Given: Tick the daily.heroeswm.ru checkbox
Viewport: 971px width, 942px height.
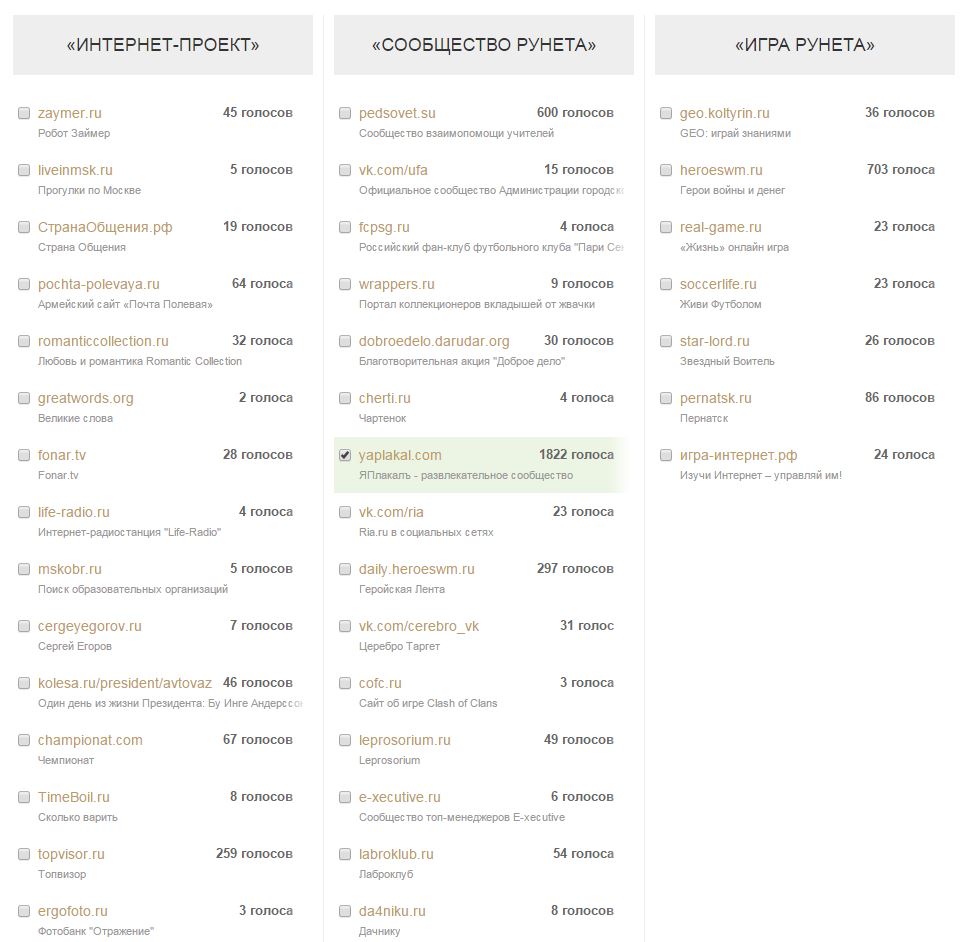Looking at the screenshot, I should point(345,569).
